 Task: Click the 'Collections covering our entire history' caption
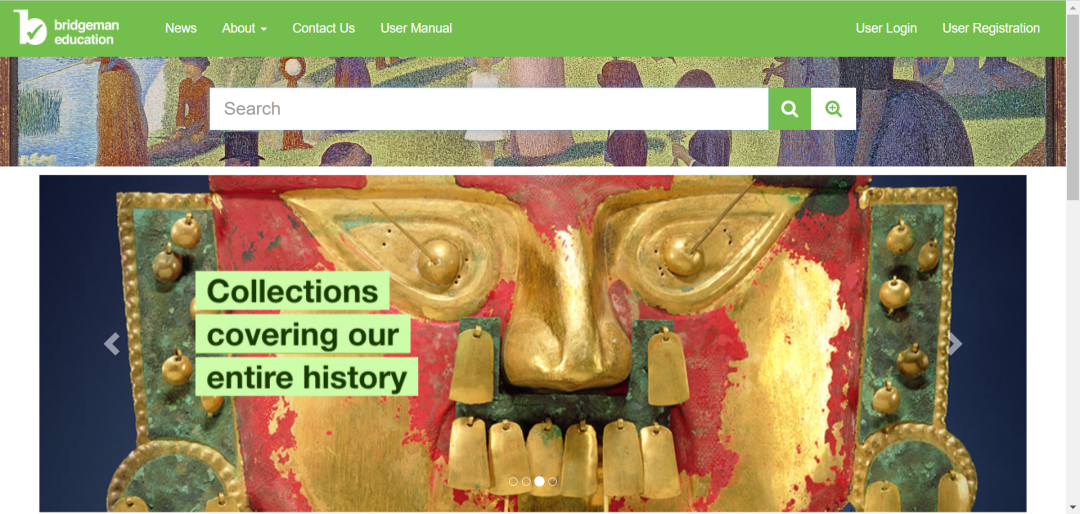click(x=307, y=334)
